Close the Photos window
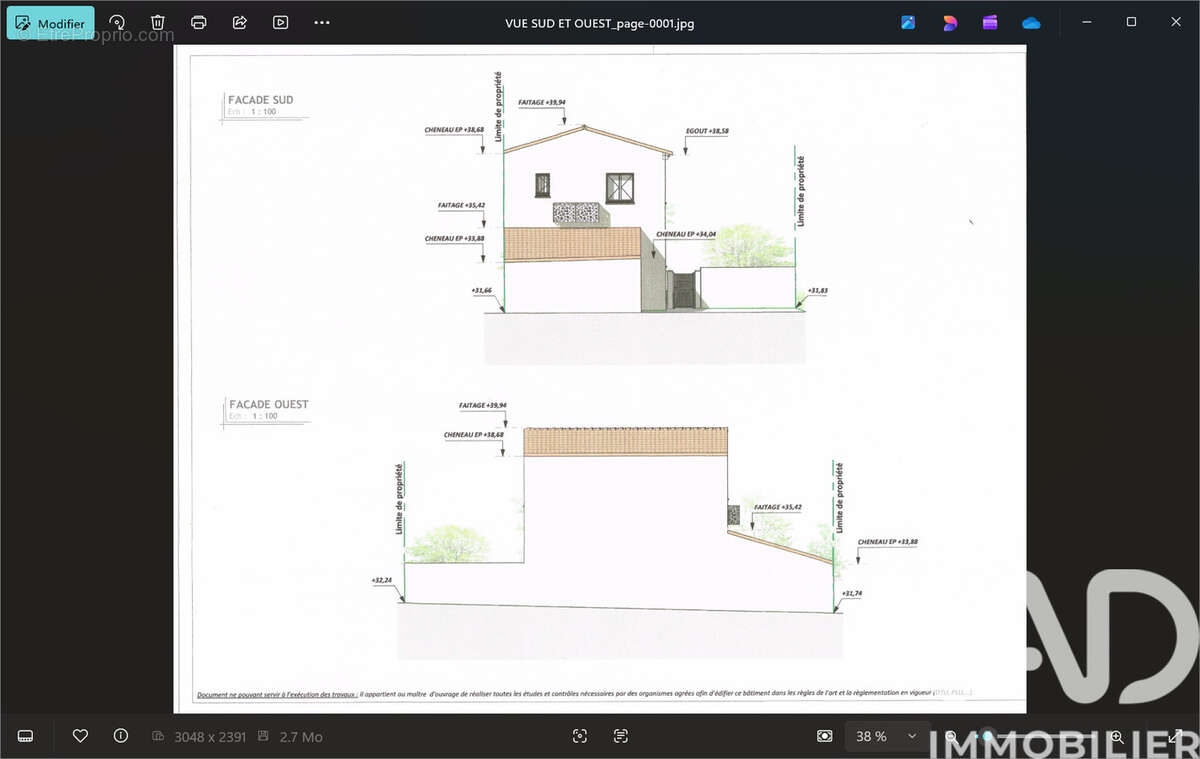1200x759 pixels. point(1176,22)
